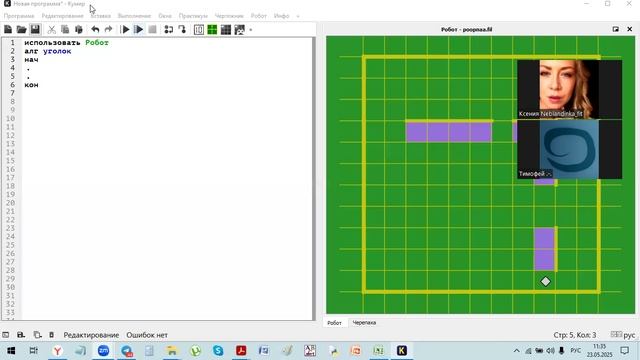Copy selected text in toolbar
The width and height of the screenshot is (640, 360).
coord(65,29)
